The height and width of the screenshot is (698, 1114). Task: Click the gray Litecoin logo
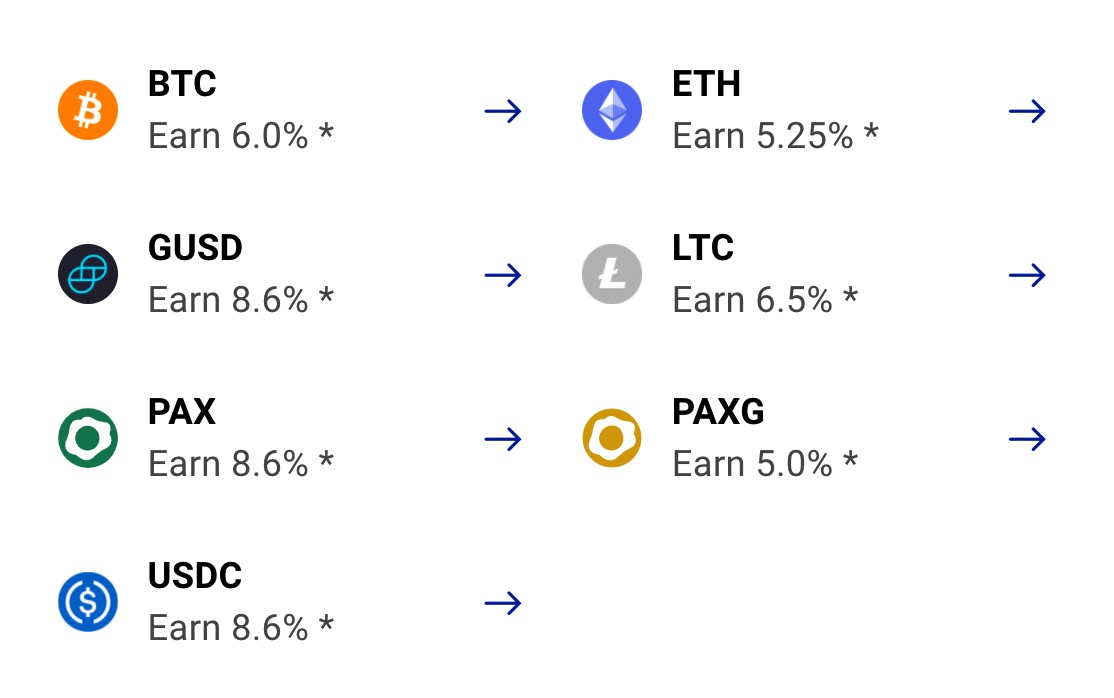(x=612, y=272)
